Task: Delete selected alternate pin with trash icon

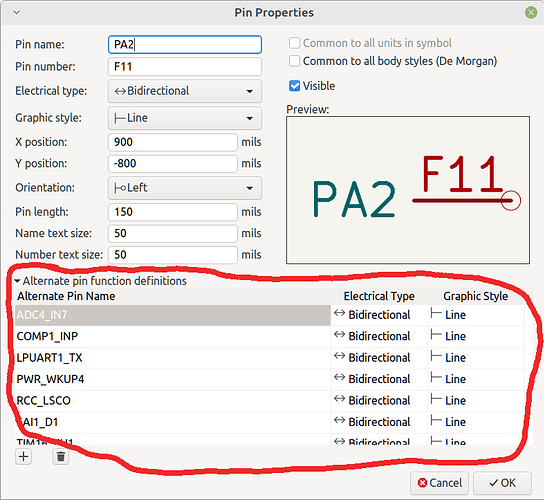Action: (61, 456)
